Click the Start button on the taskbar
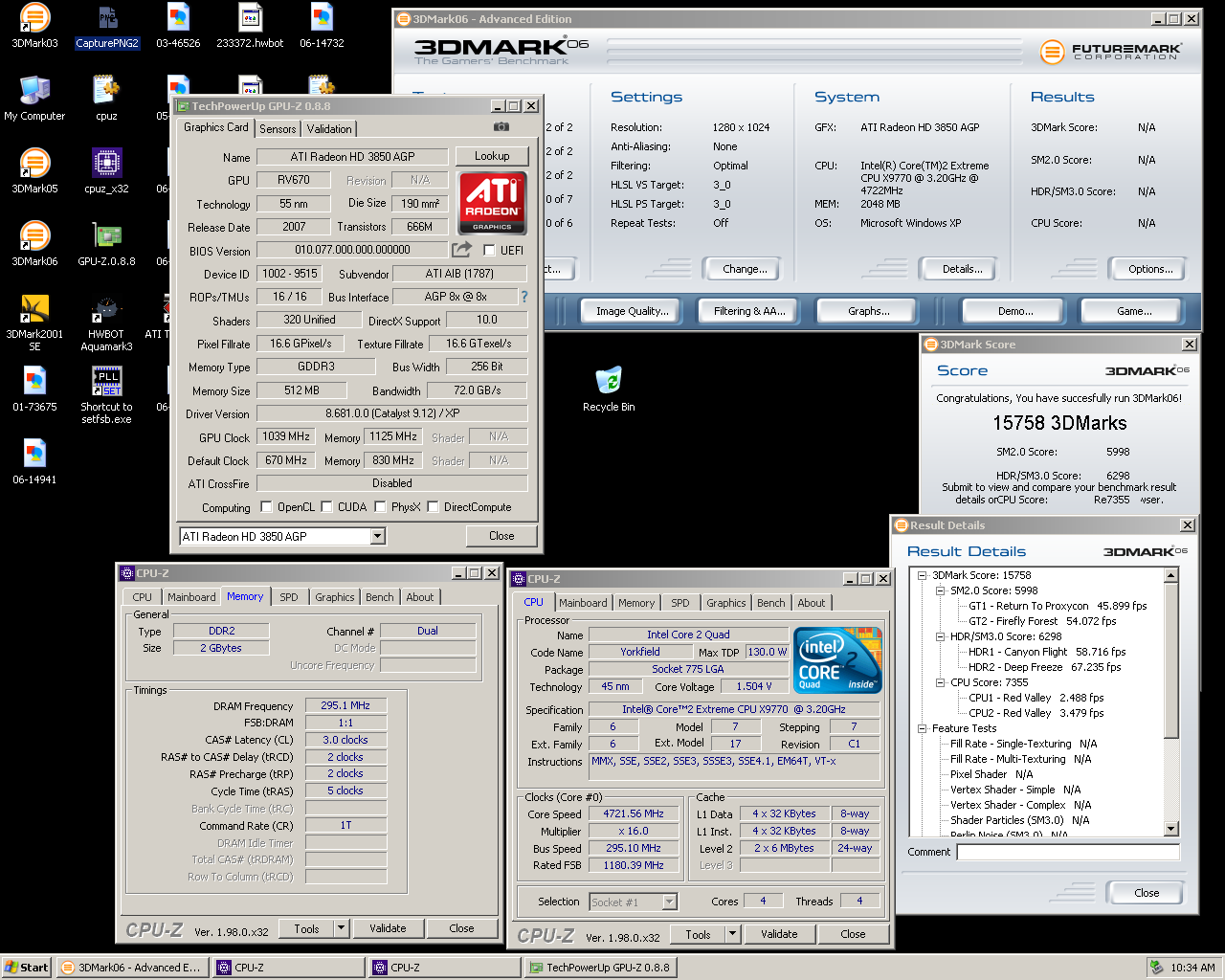This screenshot has height=980, width=1225. (x=27, y=968)
